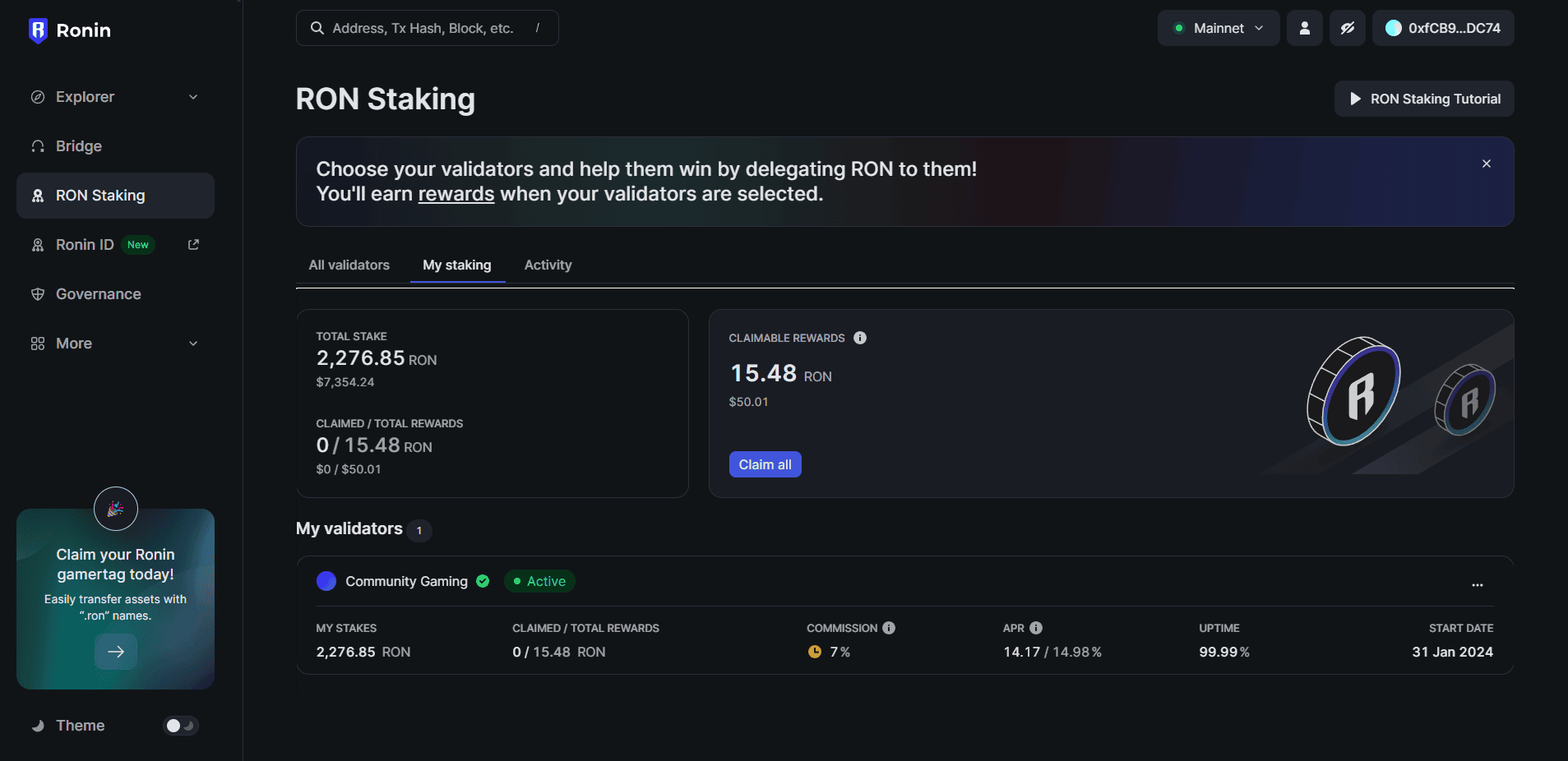Expand the More sidebar menu

tap(192, 343)
